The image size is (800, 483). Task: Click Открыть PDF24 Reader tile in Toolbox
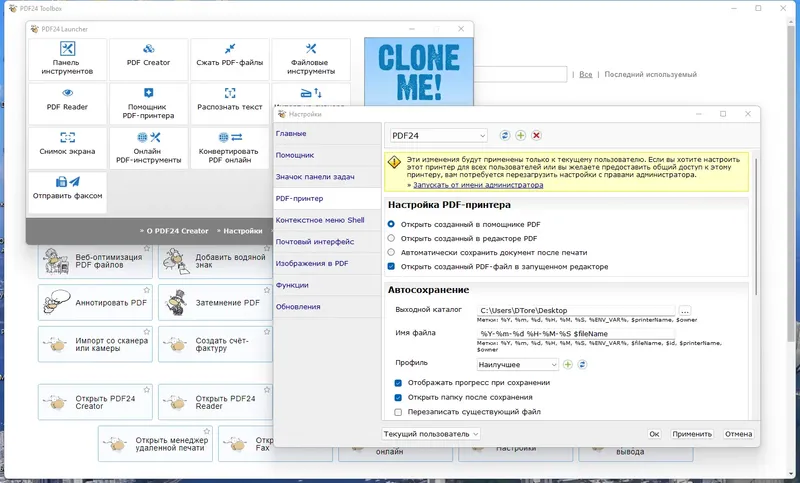click(215, 402)
